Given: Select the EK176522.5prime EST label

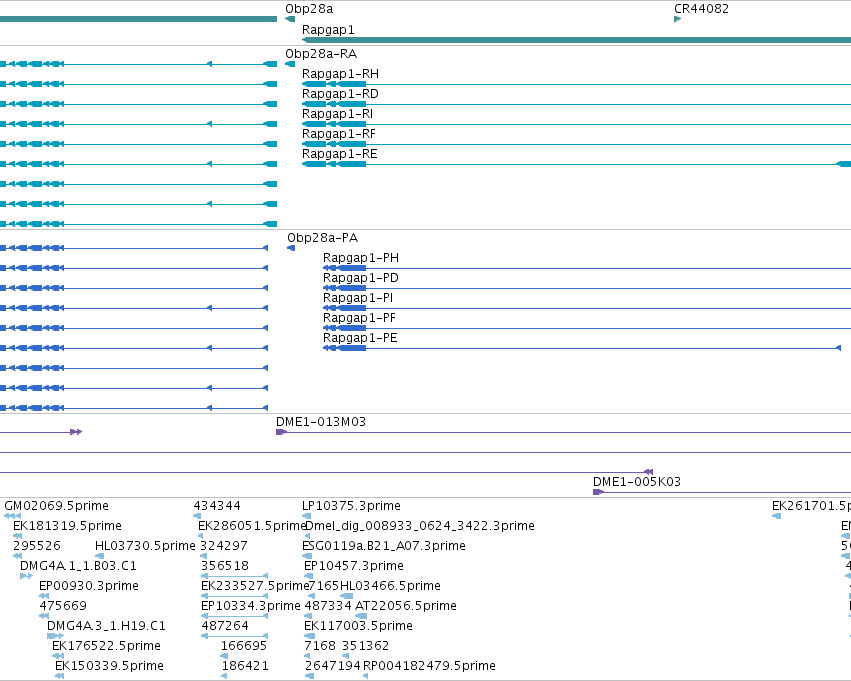Looking at the screenshot, I should click(x=106, y=646).
